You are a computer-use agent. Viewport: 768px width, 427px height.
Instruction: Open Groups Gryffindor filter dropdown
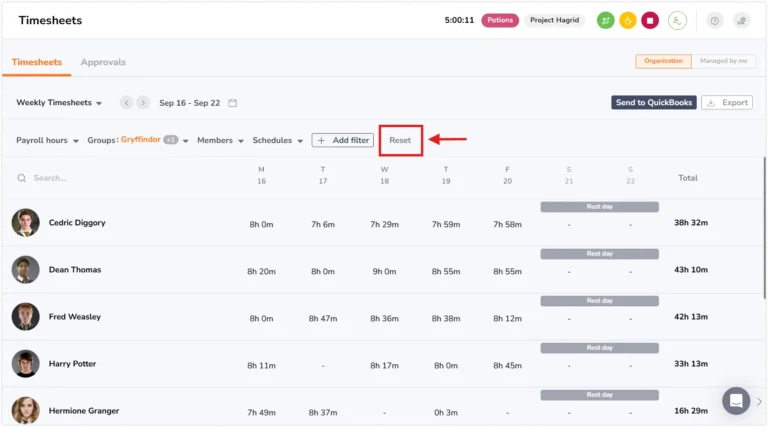tap(138, 140)
